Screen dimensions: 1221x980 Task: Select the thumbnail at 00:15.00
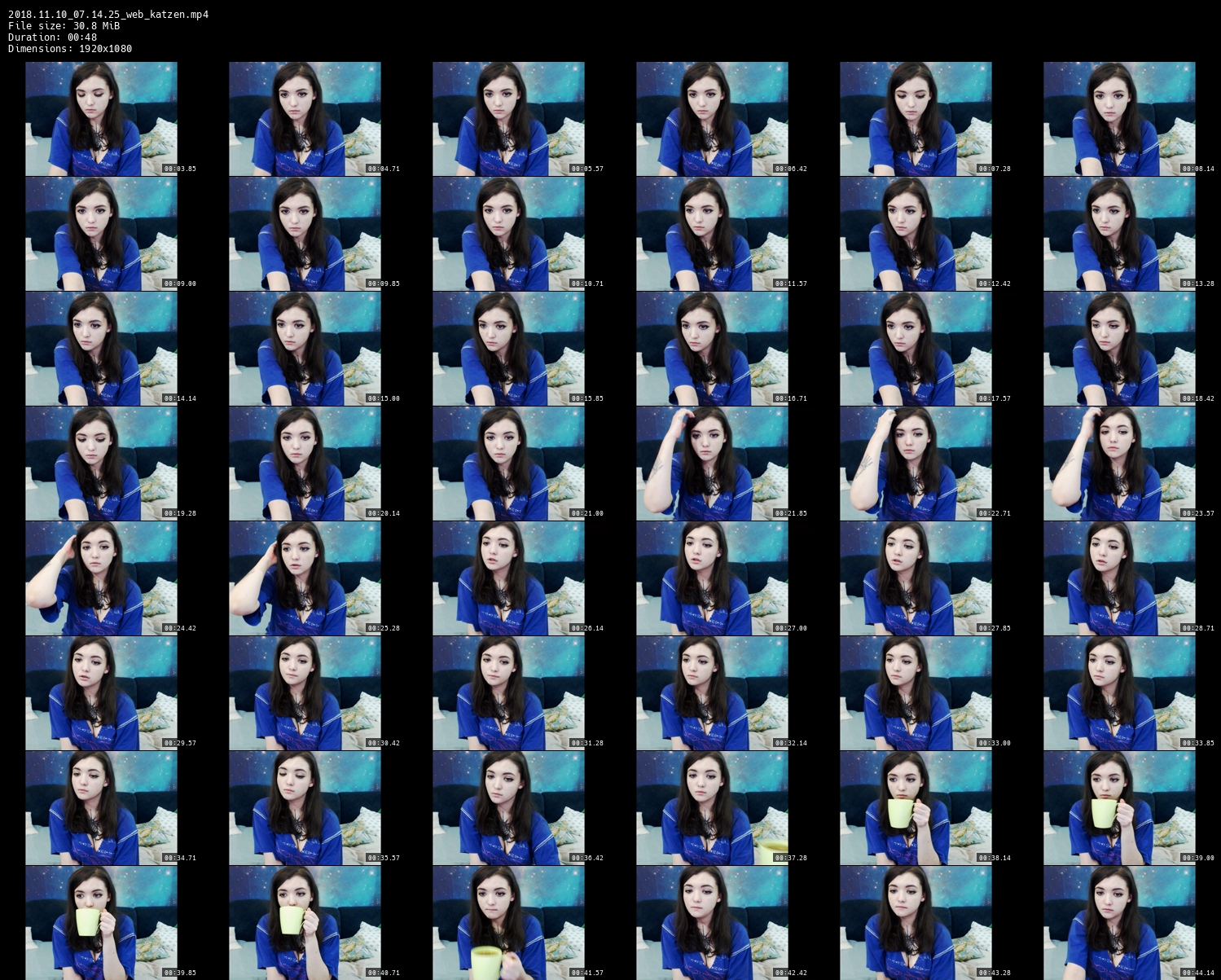(x=305, y=349)
